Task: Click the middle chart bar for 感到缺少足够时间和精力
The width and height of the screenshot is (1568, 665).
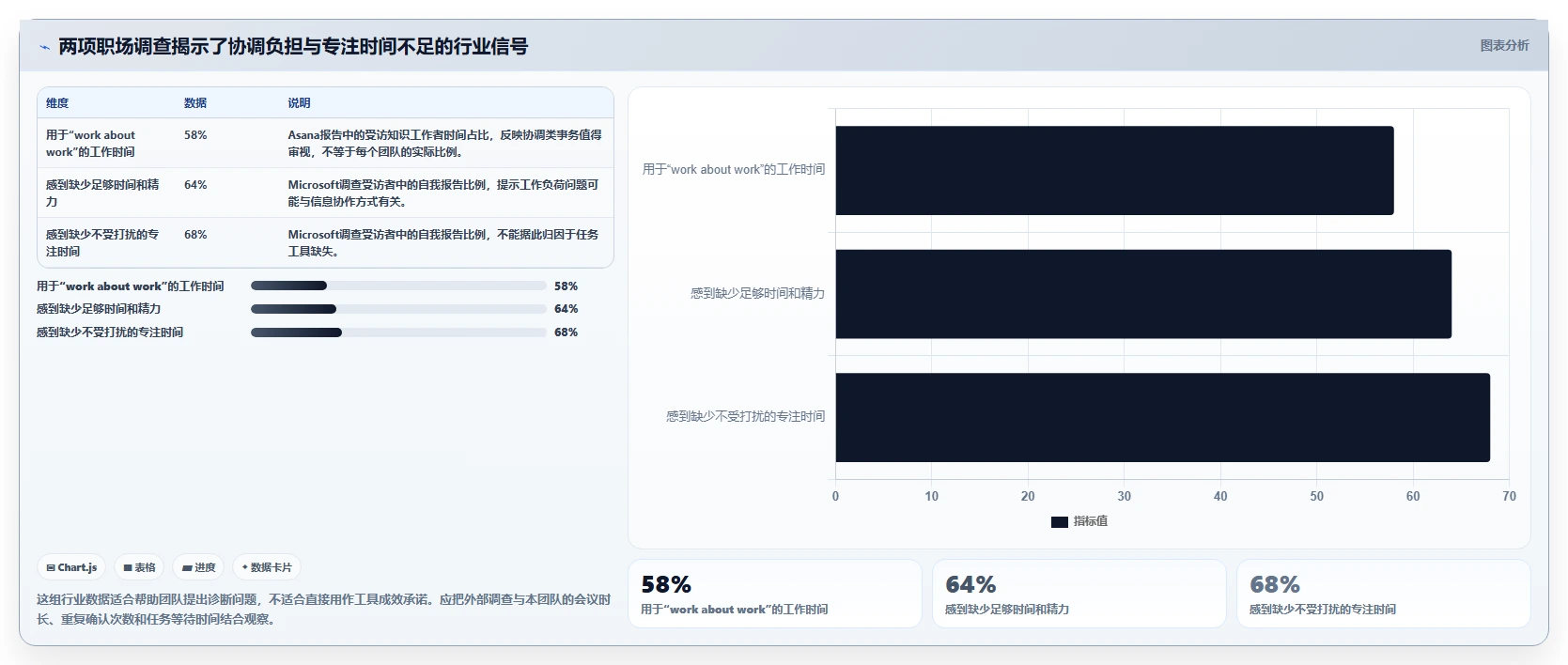Action: click(1143, 294)
